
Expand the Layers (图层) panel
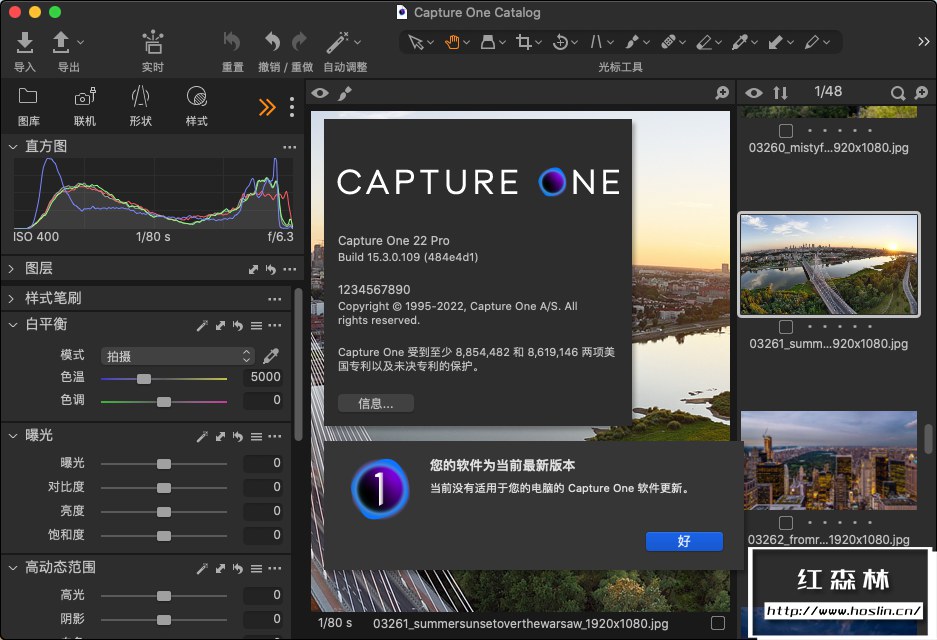click(13, 269)
